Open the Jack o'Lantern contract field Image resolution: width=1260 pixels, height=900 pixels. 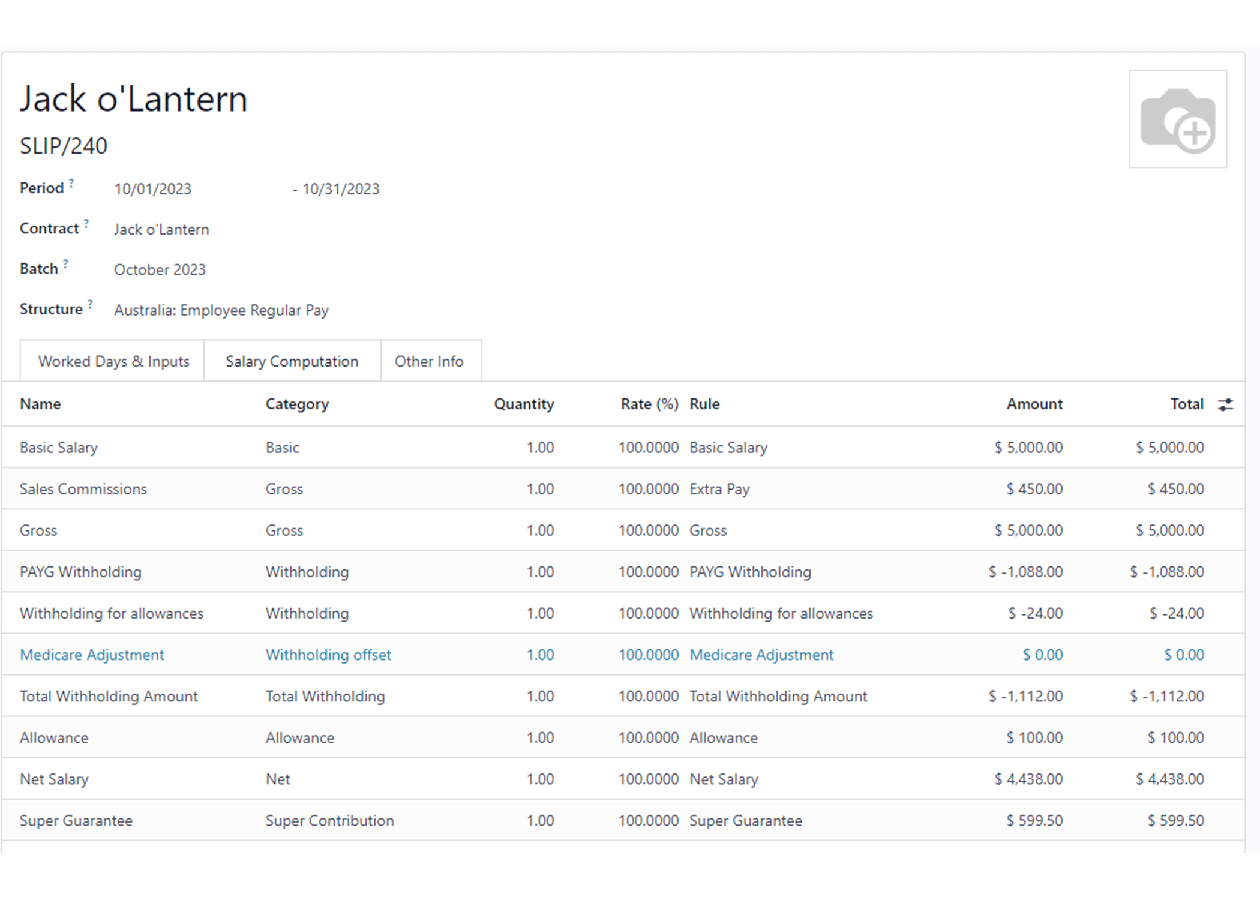point(162,229)
